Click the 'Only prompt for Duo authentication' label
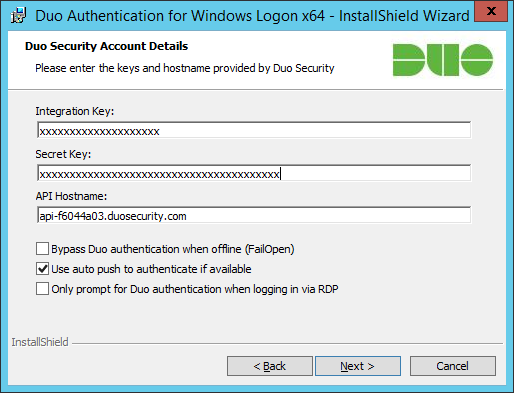 coord(195,289)
